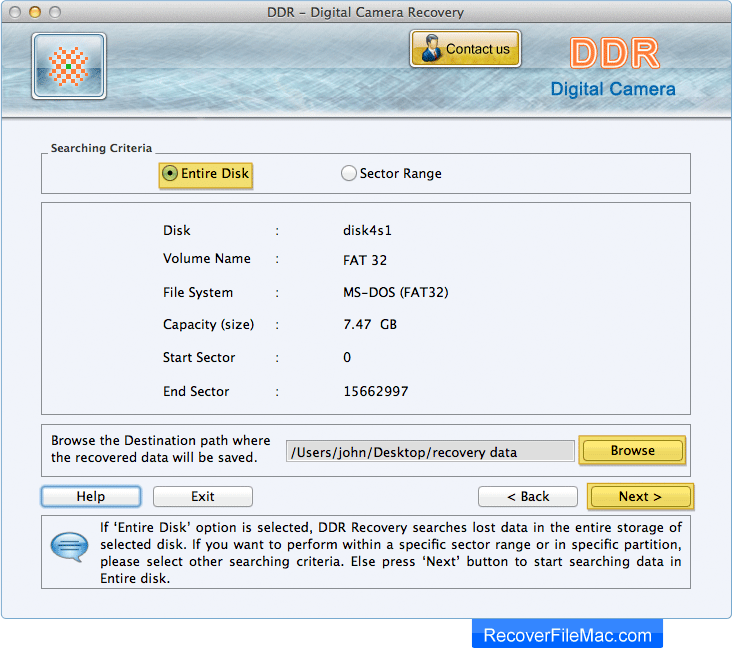
Task: Click the End Sector field label
Action: pos(196,391)
